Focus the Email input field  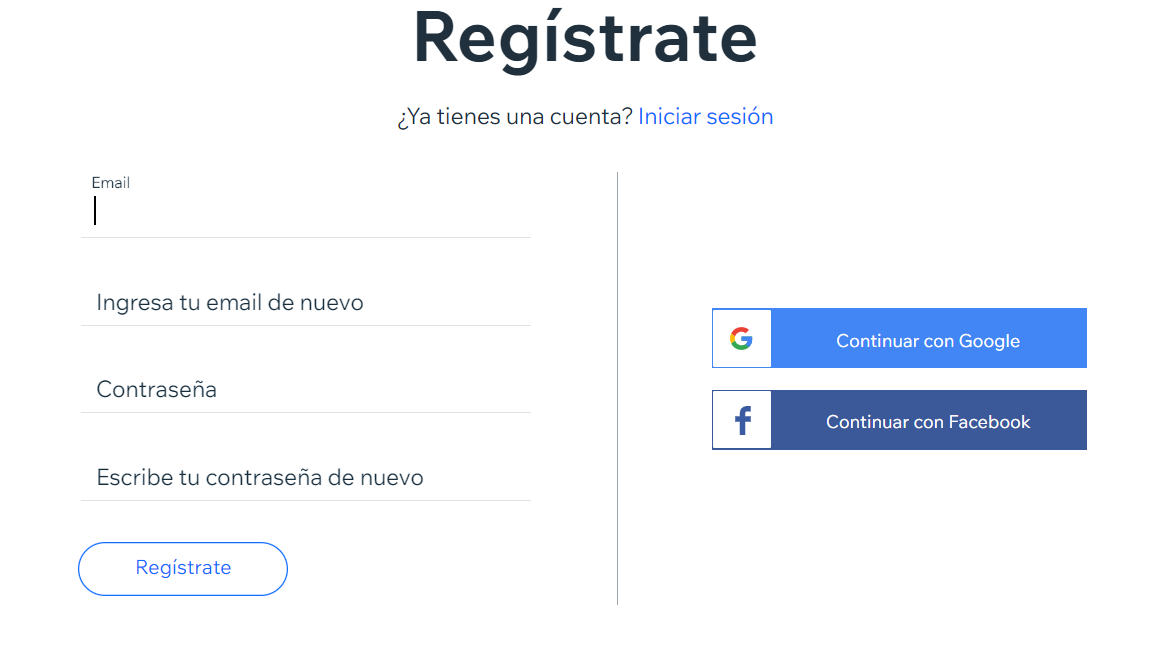point(305,211)
